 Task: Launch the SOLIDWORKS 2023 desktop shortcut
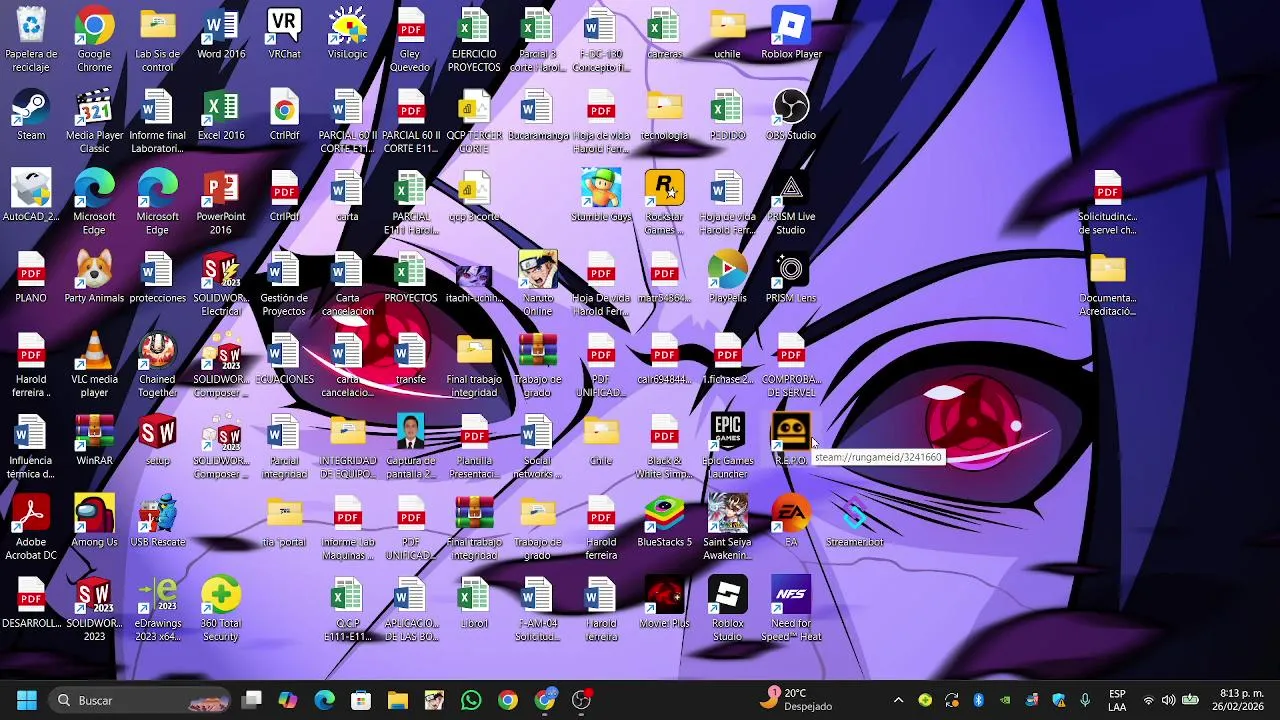click(x=94, y=608)
